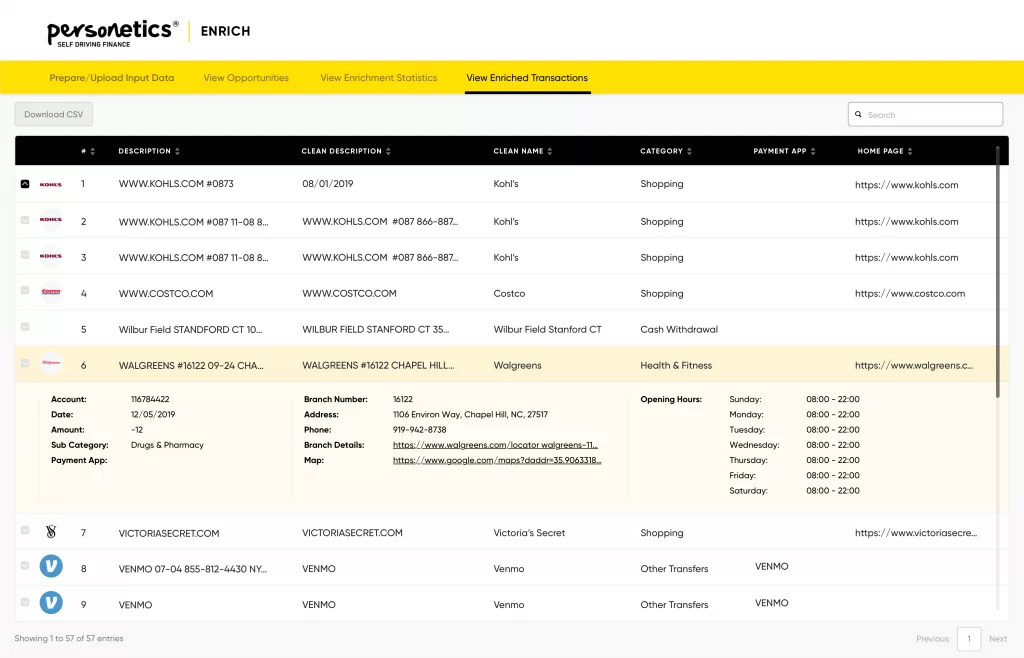Go to the Previous page

click(932, 638)
